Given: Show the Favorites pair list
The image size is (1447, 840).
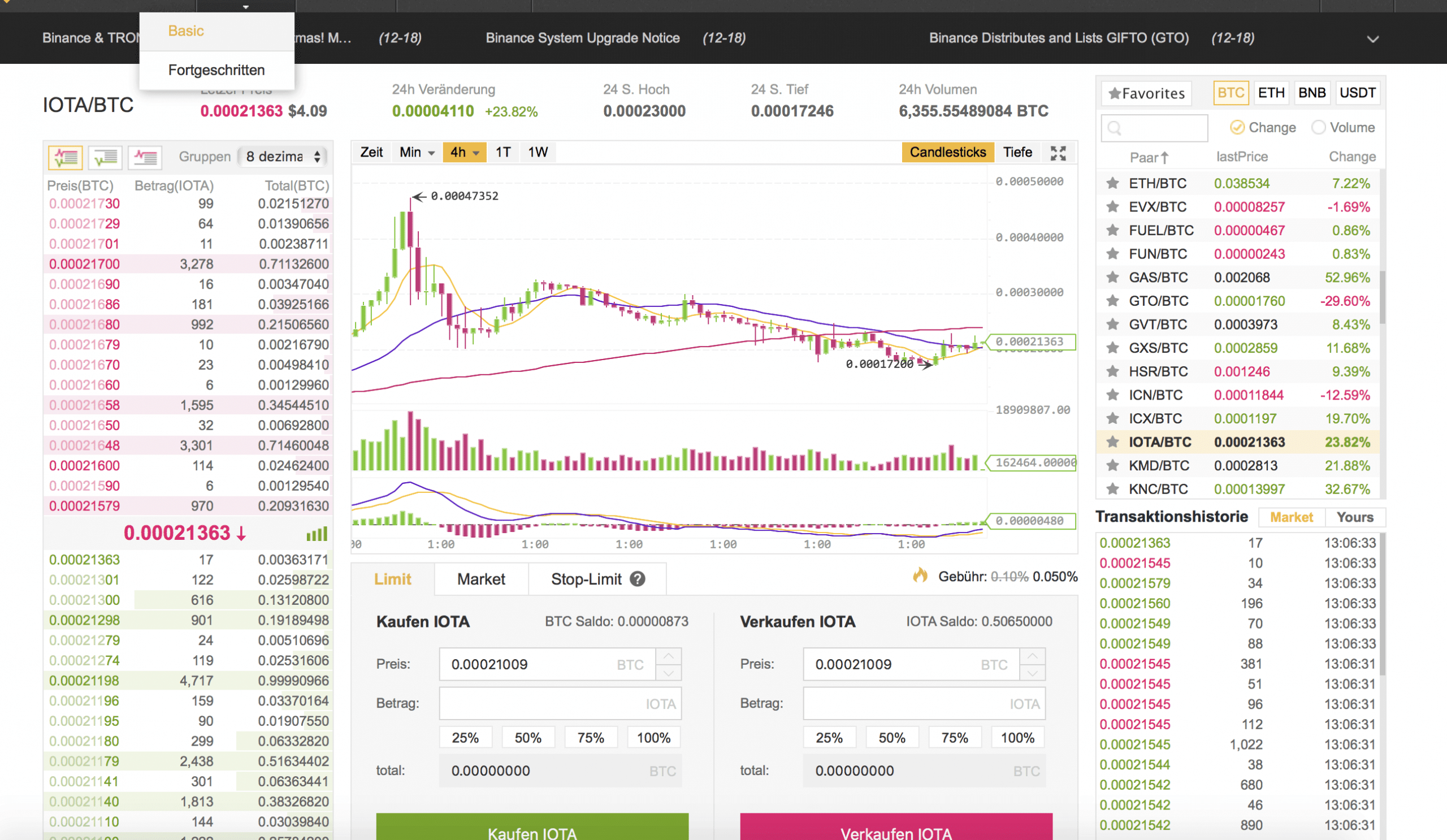Looking at the screenshot, I should (x=1146, y=93).
